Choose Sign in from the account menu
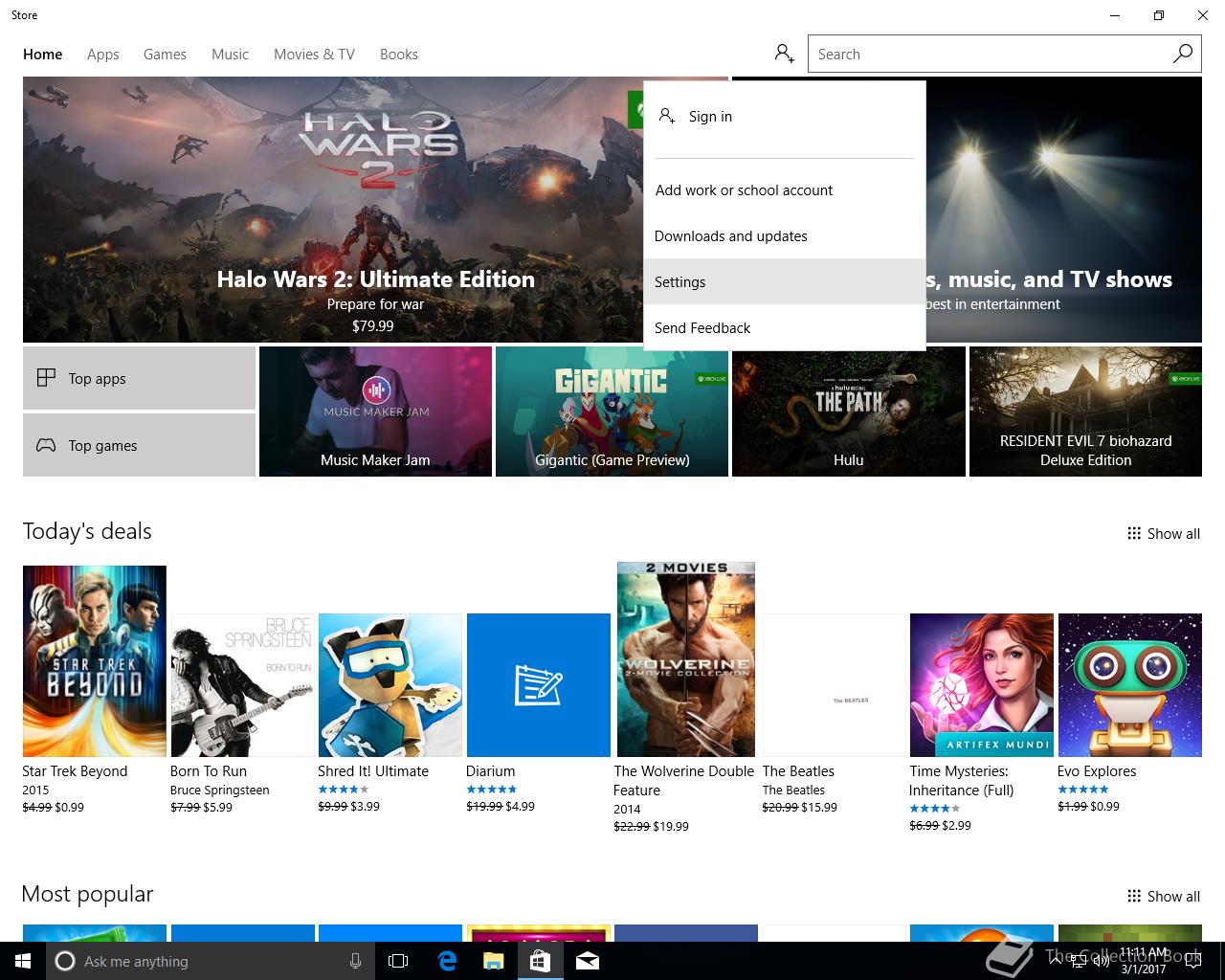The image size is (1225, 980). point(785,116)
